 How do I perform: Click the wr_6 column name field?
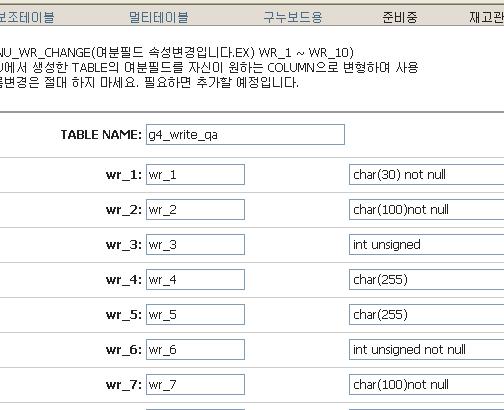[195, 349]
